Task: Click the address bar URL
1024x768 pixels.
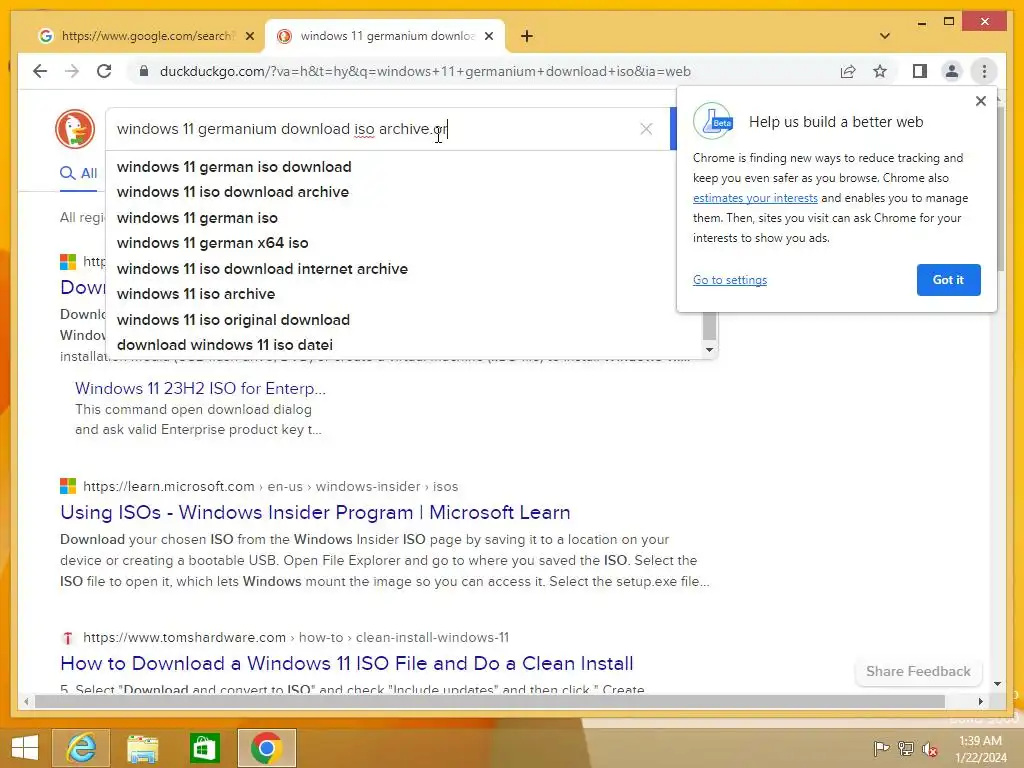Action: pyautogui.click(x=425, y=71)
